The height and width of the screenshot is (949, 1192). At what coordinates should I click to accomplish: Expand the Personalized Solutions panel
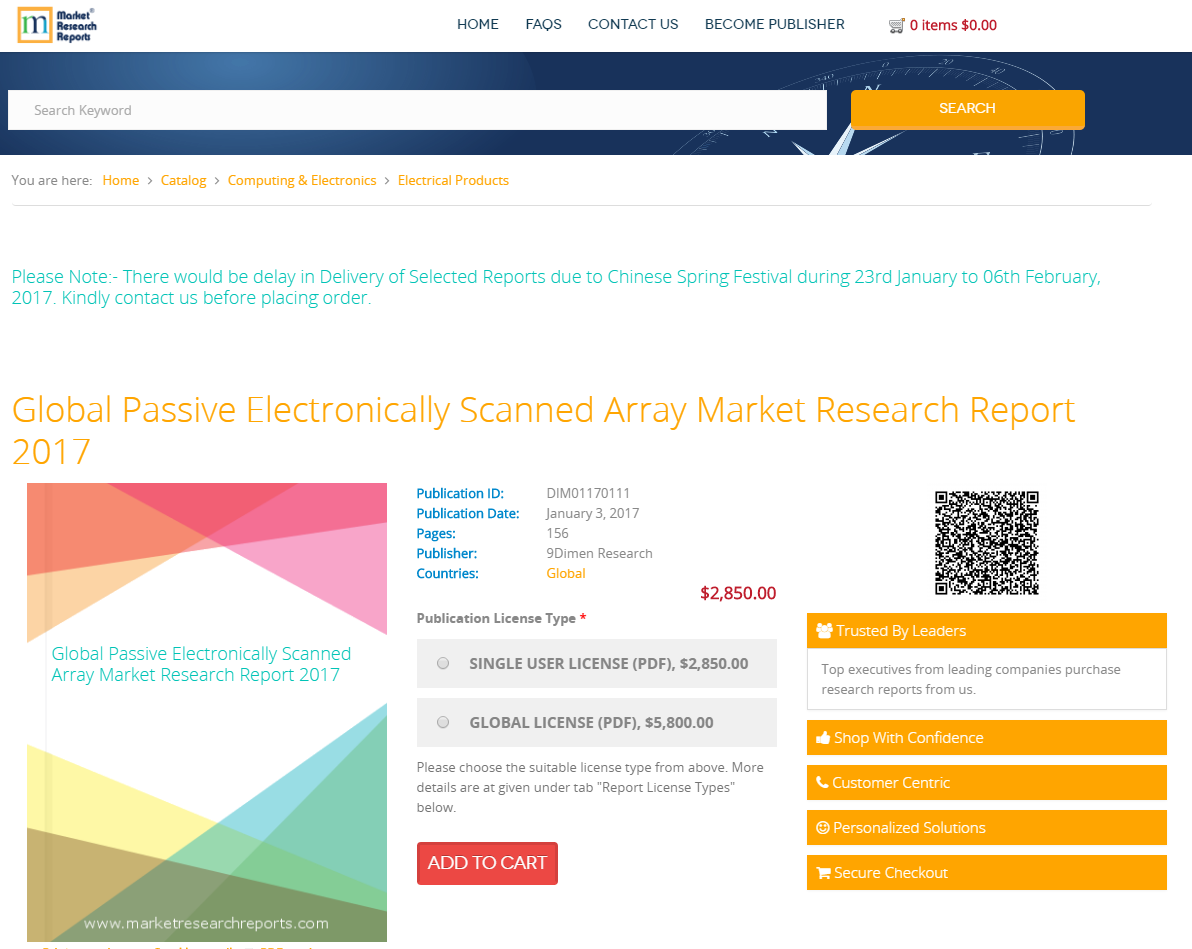(x=987, y=827)
